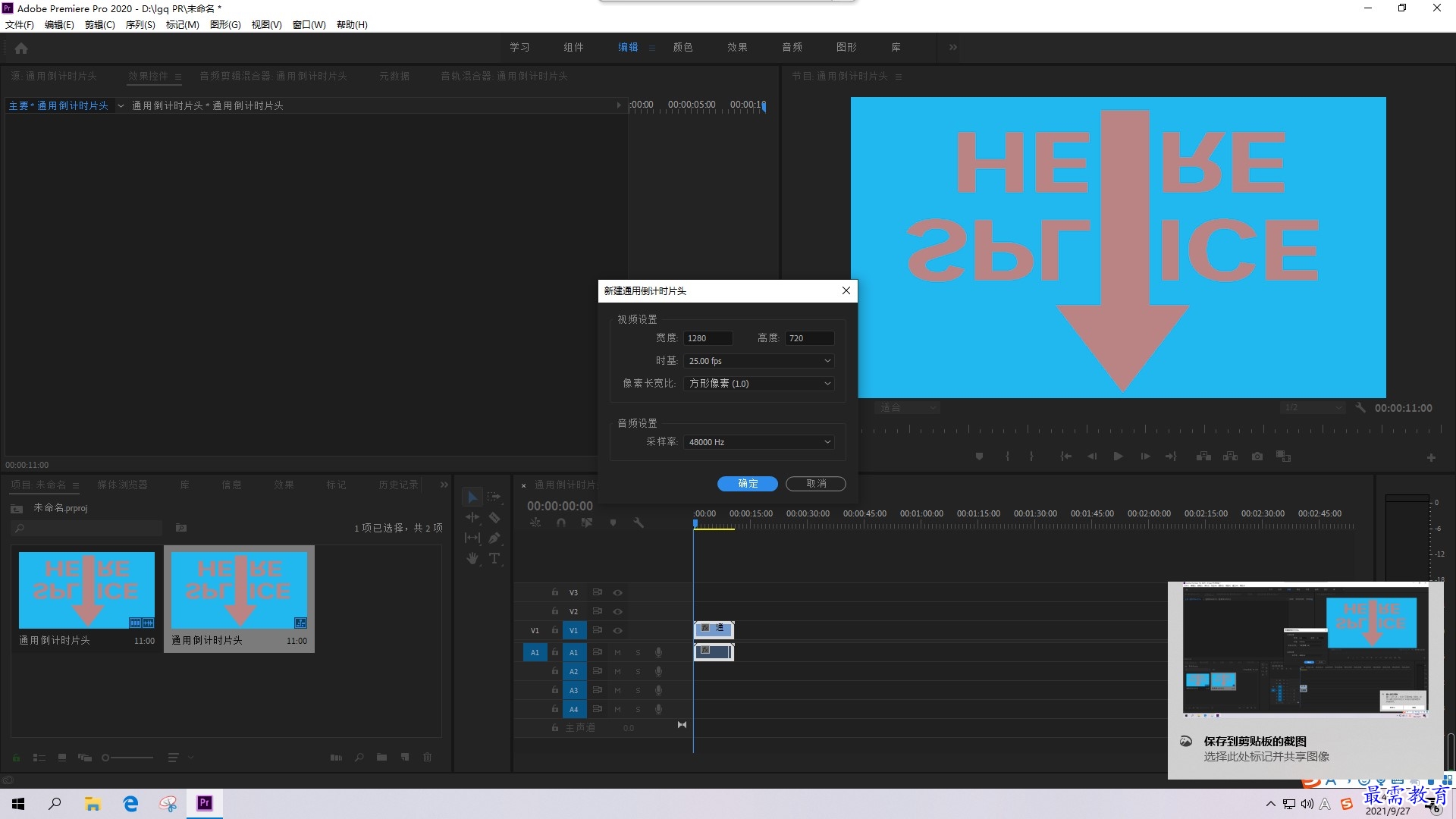Expand workspace overflow chevrons
This screenshot has height=819, width=1456.
953,47
